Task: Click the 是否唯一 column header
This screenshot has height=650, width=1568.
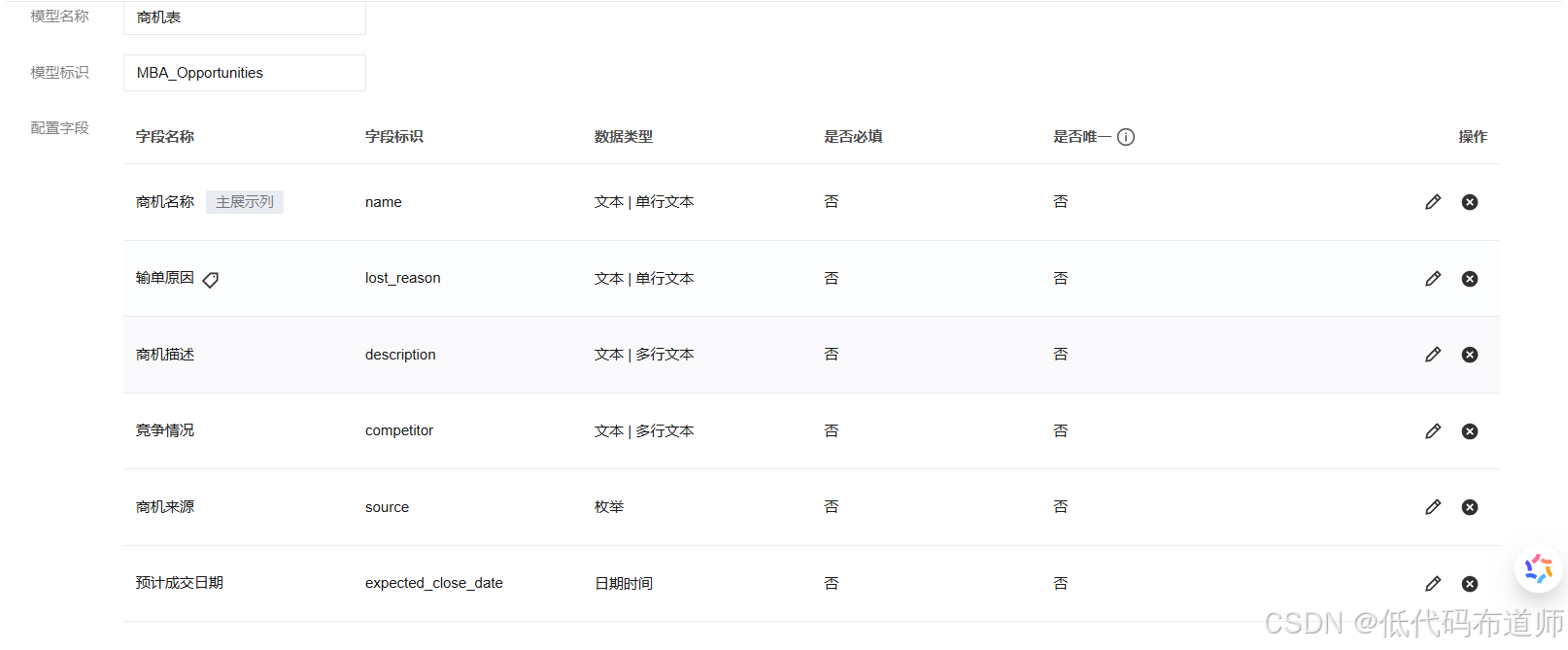Action: [x=1082, y=137]
